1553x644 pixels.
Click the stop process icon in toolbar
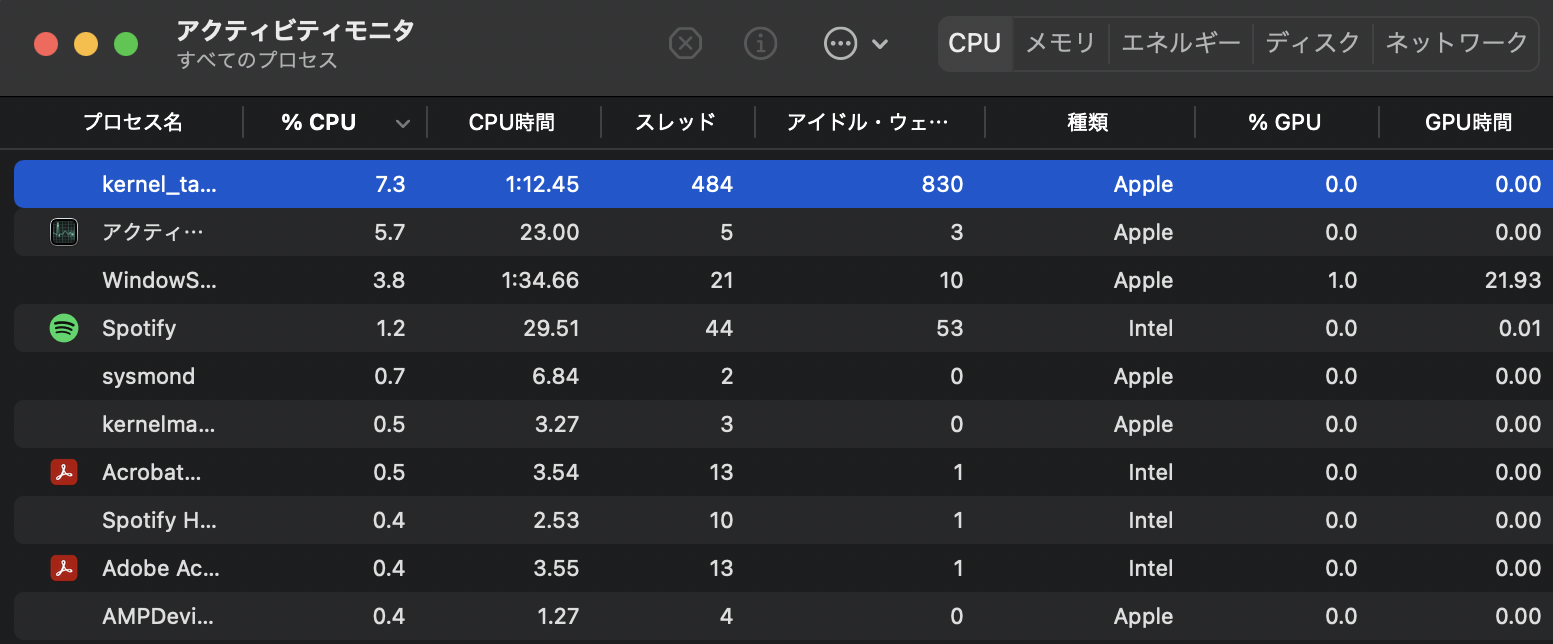(x=685, y=43)
